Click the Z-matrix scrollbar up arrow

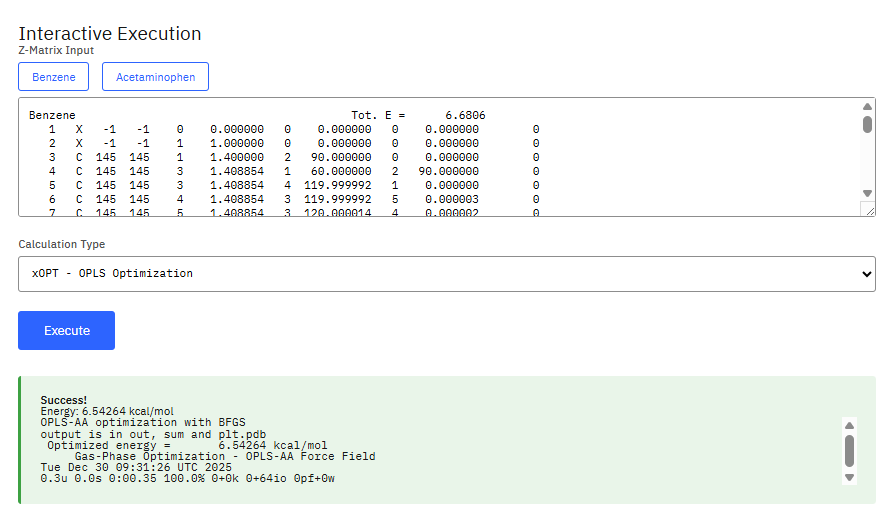click(x=867, y=107)
